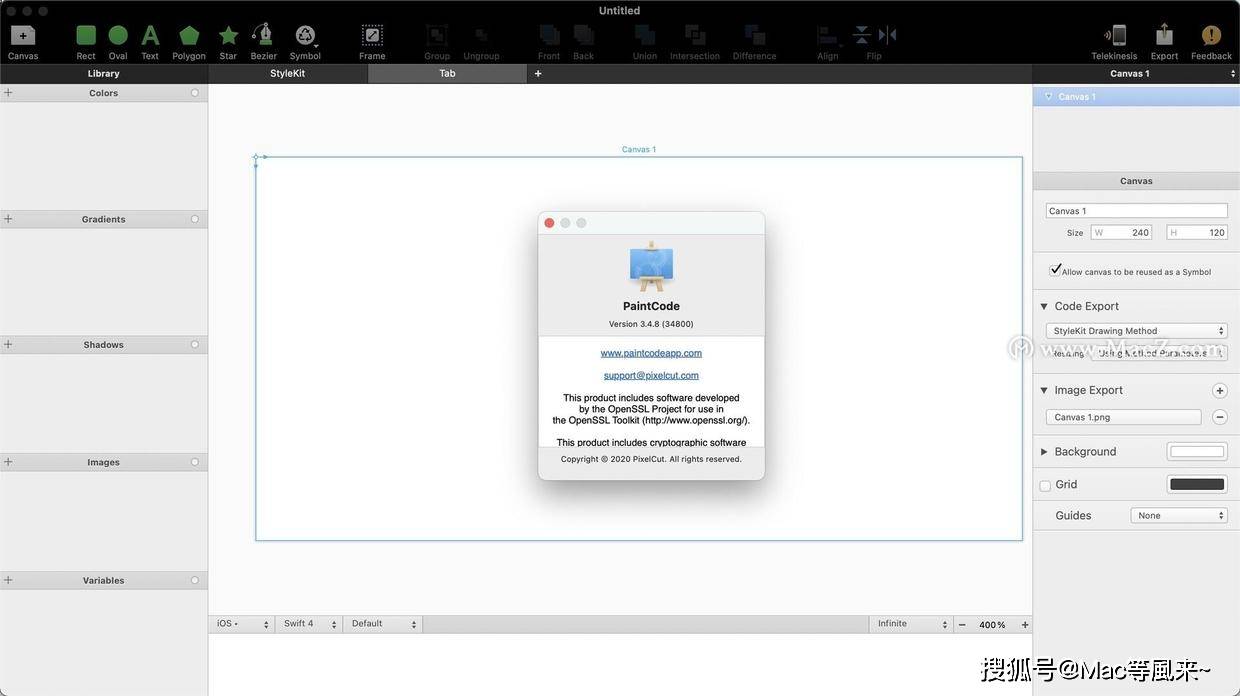This screenshot has height=696, width=1240.
Task: Collapse the Code Export section
Action: (1044, 307)
